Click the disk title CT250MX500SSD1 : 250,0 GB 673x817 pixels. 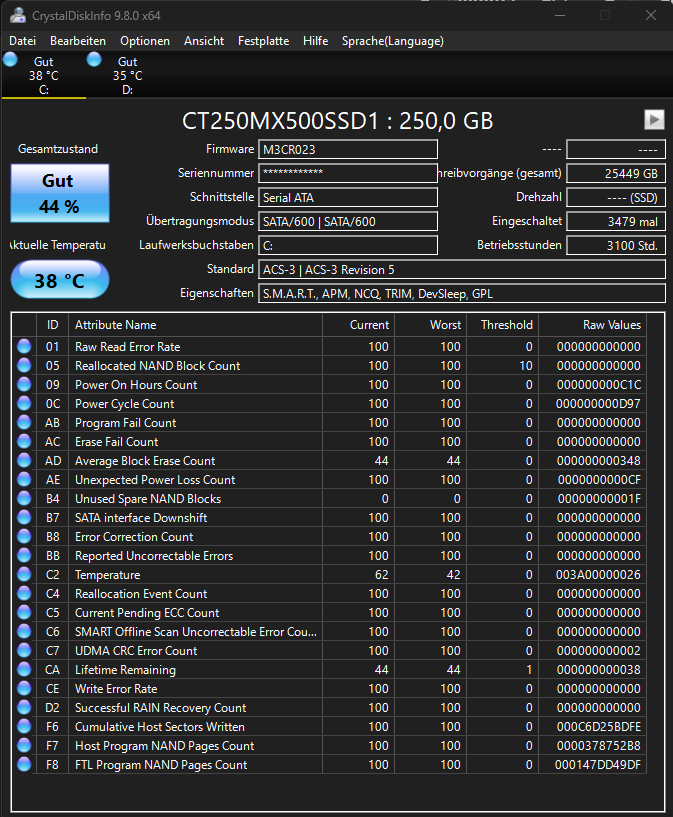click(338, 121)
